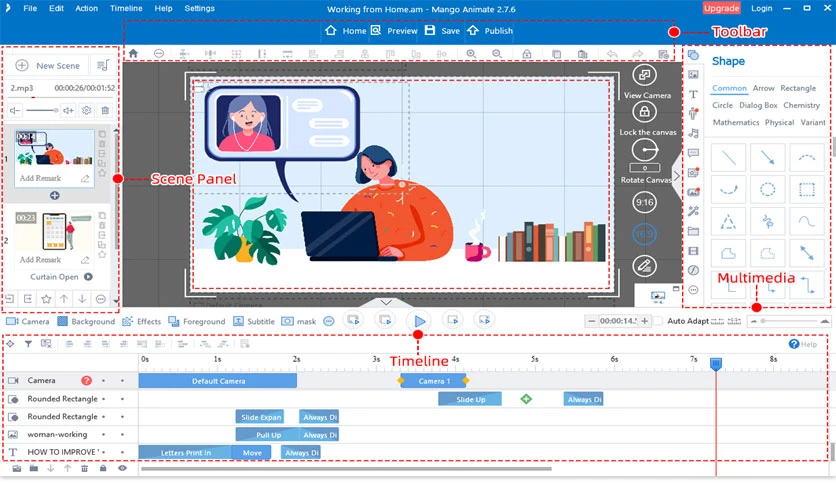This screenshot has width=836, height=484.
Task: Open the File menu
Action: (30, 8)
